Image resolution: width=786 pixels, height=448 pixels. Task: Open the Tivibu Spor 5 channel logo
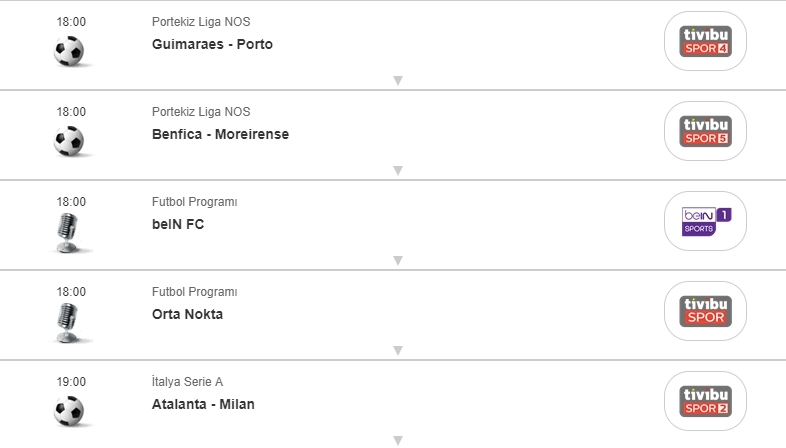705,131
